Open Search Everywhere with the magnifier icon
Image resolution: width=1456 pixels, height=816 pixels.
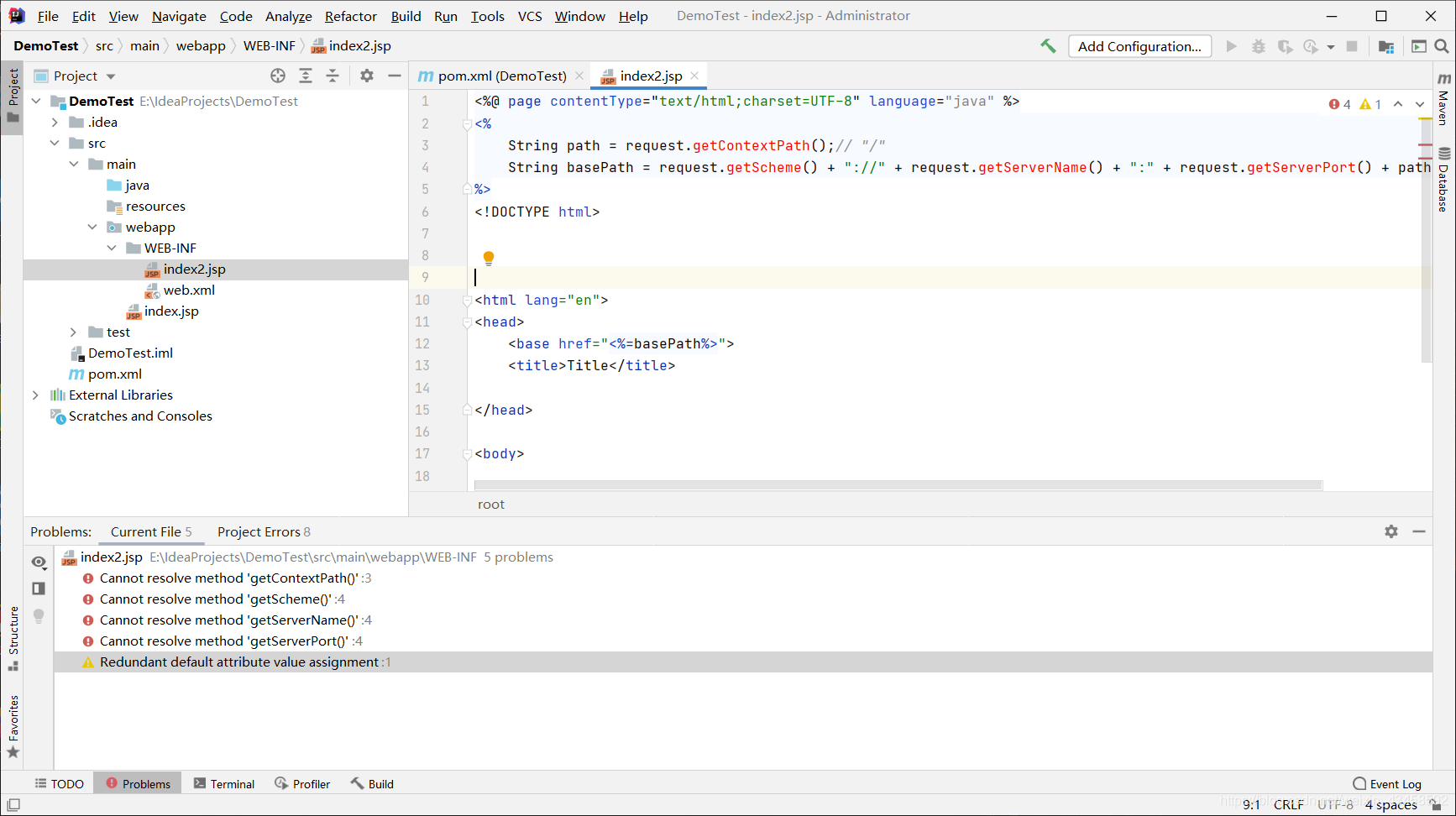click(x=1443, y=46)
